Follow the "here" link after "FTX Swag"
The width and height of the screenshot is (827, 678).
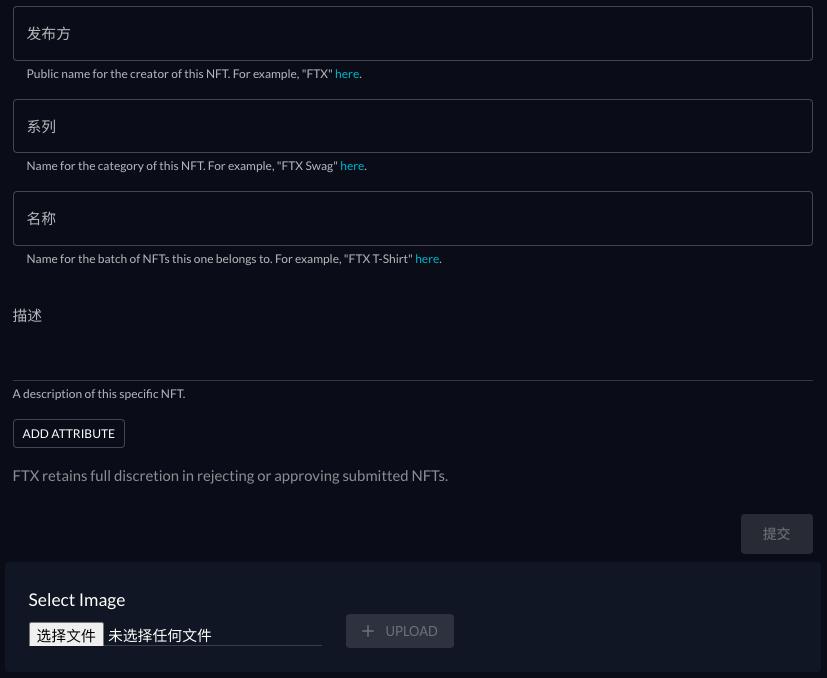[x=352, y=166]
